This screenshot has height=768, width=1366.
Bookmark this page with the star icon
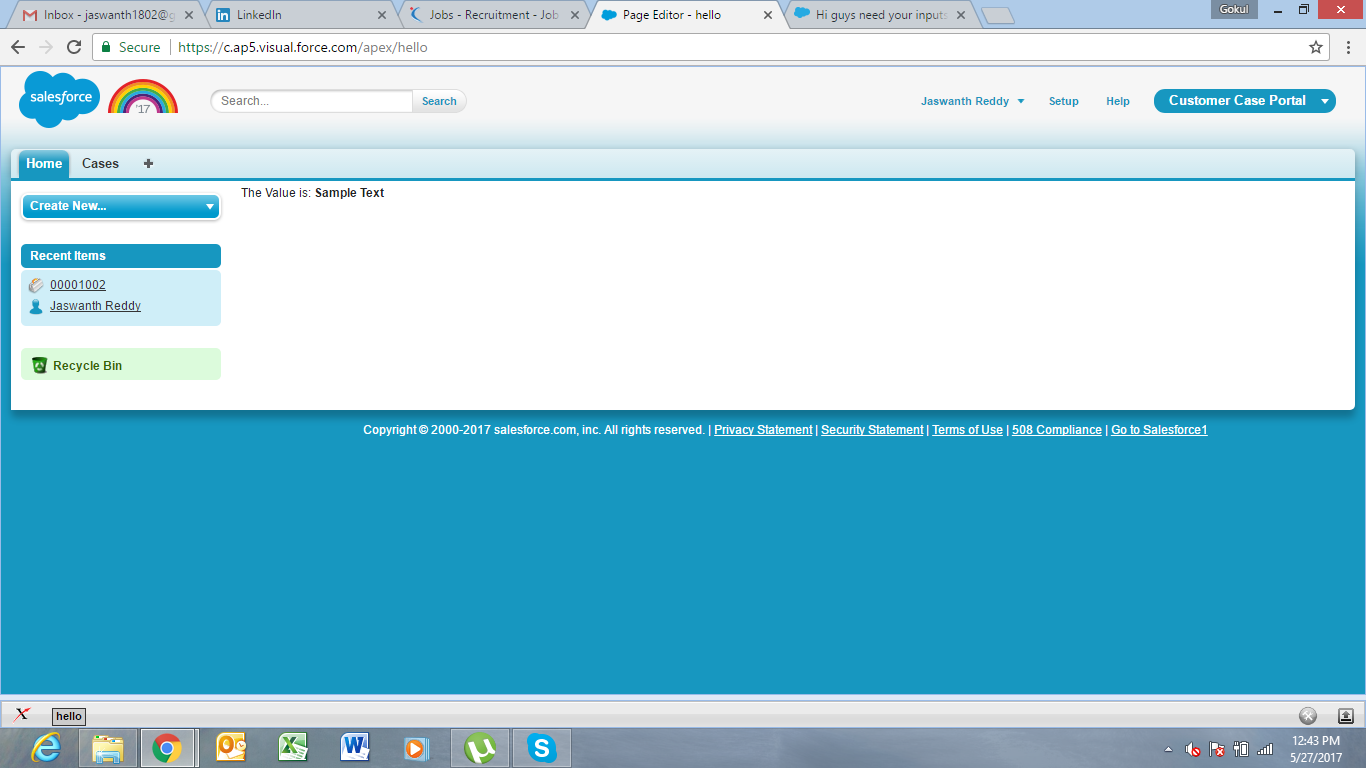[x=1316, y=47]
